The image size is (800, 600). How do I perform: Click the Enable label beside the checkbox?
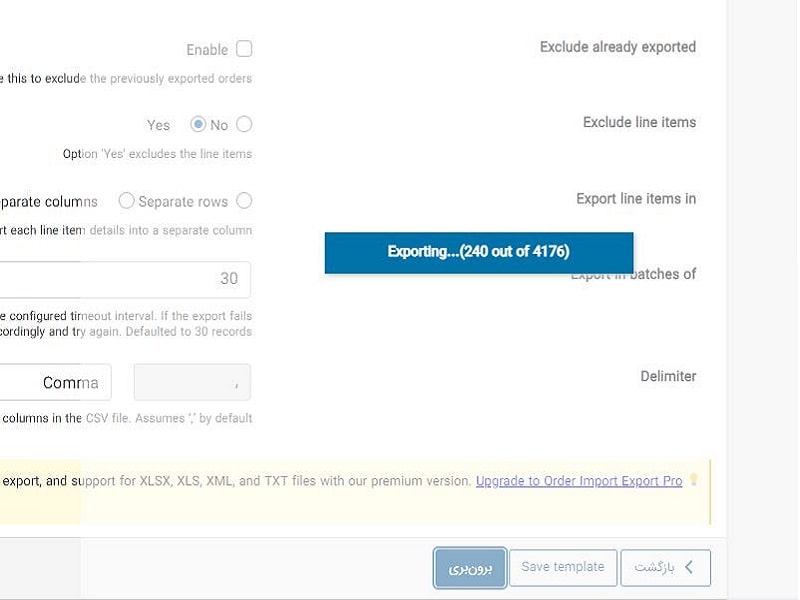(207, 50)
